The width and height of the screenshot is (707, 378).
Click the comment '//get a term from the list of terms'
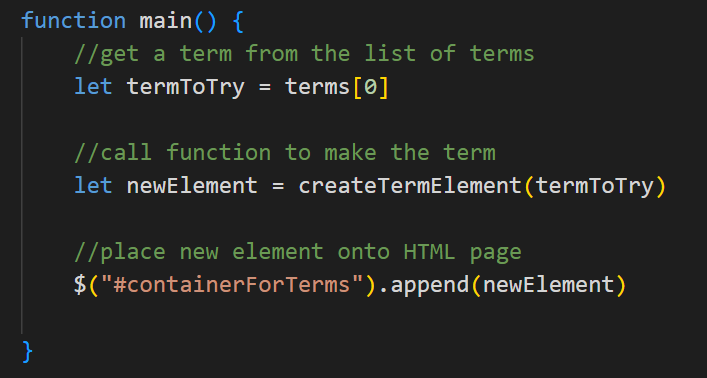pyautogui.click(x=304, y=54)
